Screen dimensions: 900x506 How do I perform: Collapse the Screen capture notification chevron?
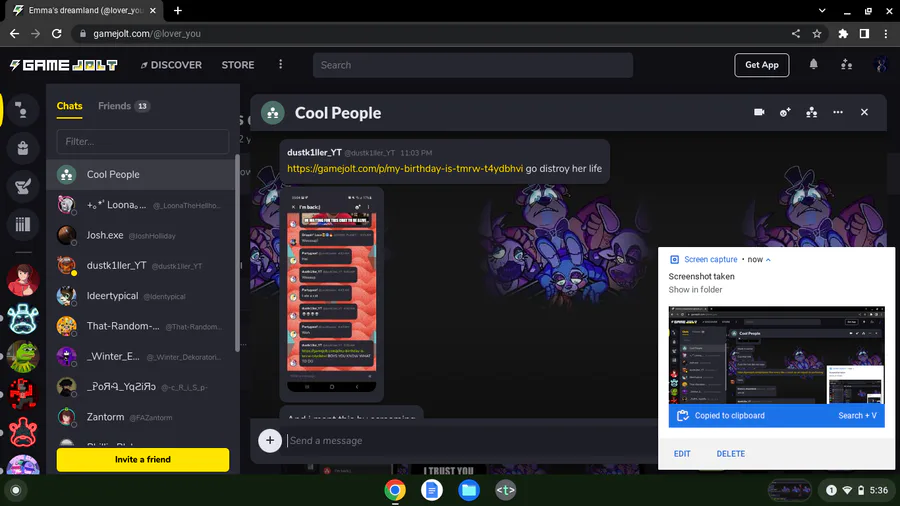point(768,259)
